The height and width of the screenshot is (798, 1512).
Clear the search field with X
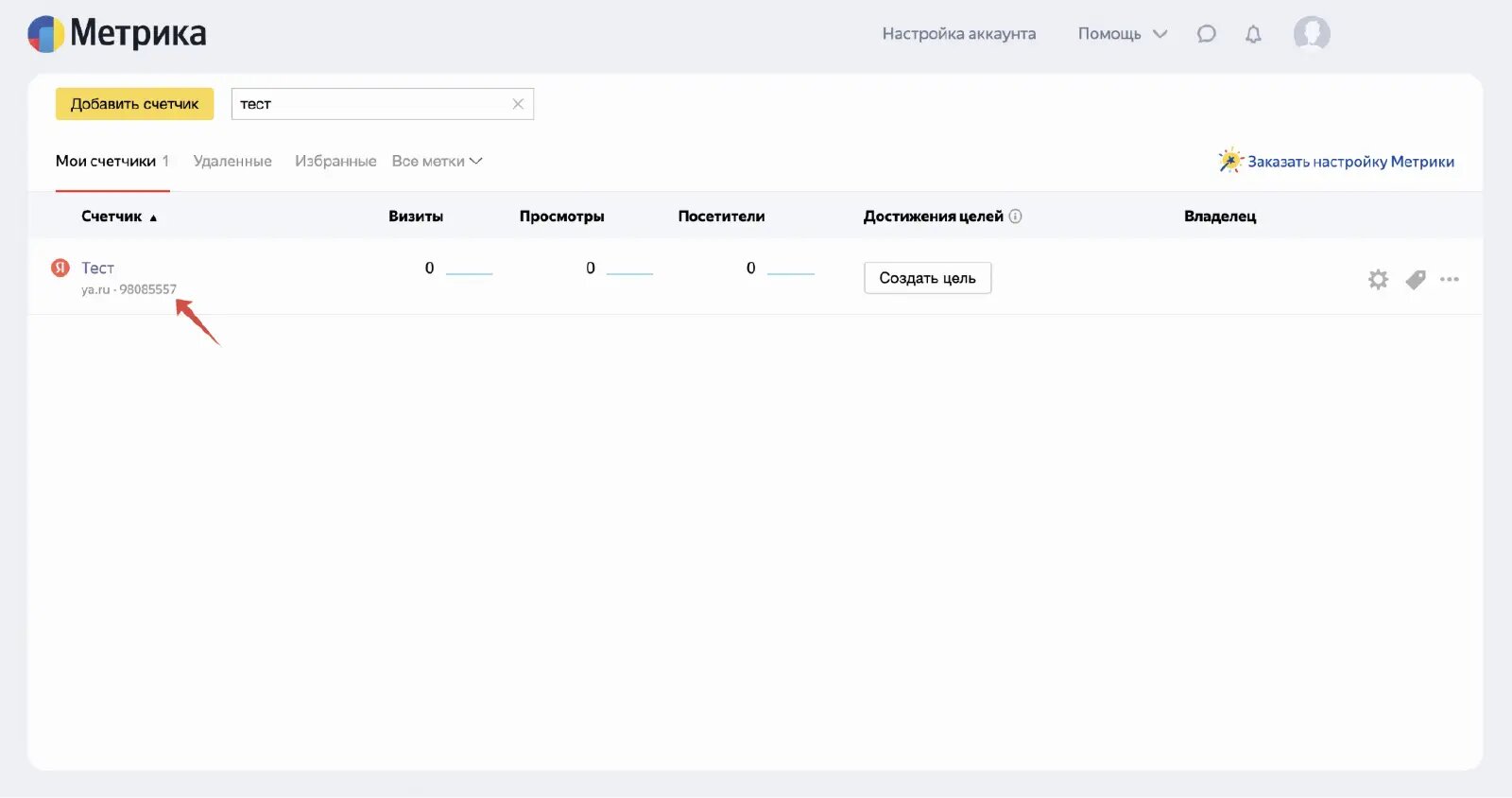518,104
